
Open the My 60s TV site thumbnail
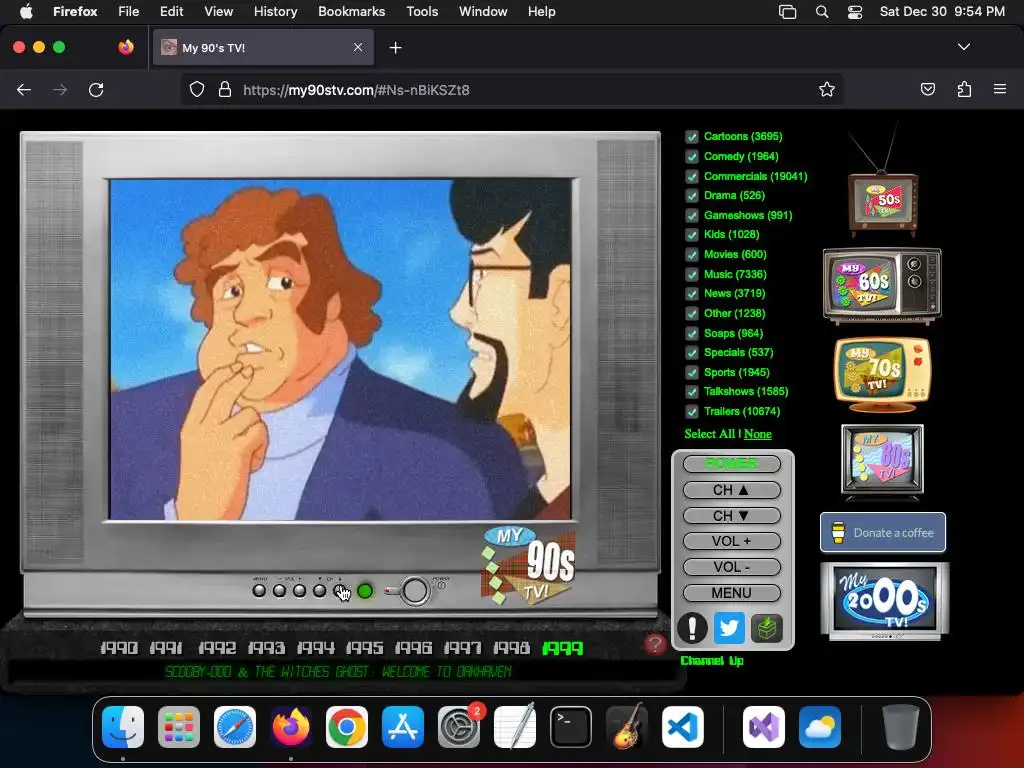click(x=882, y=285)
